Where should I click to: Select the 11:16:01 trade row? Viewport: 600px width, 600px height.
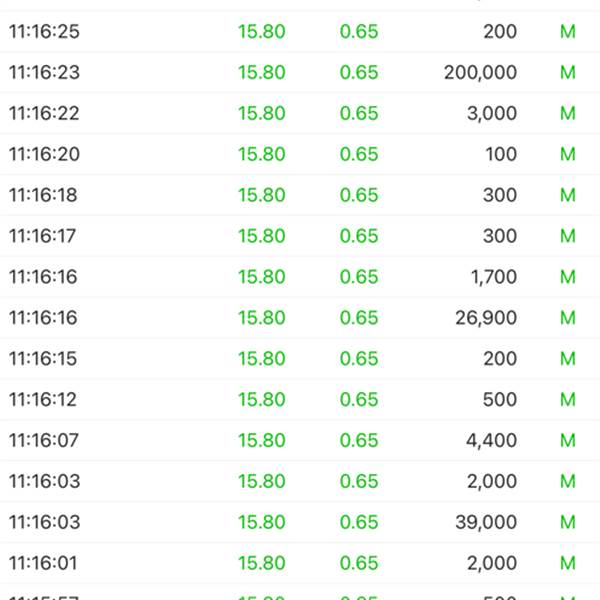tap(300, 564)
